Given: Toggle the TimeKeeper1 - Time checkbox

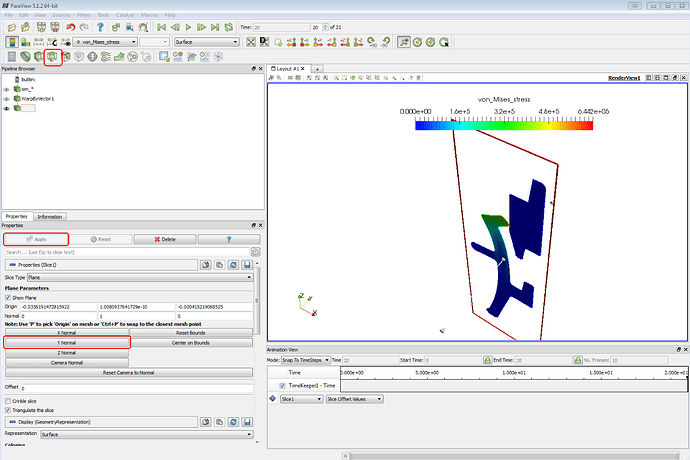Looking at the screenshot, I should (282, 385).
